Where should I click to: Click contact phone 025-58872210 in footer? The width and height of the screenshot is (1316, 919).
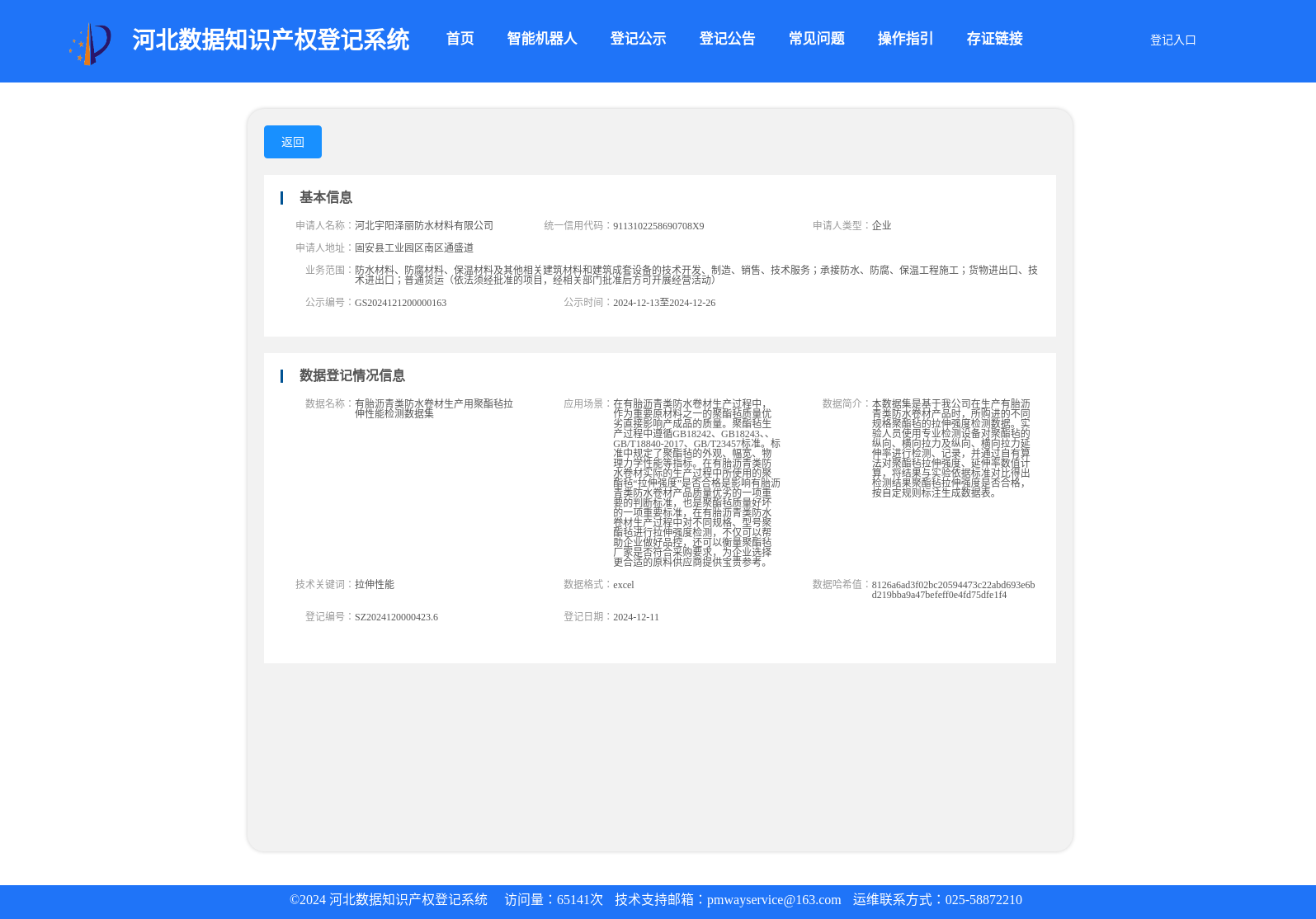coord(983,900)
